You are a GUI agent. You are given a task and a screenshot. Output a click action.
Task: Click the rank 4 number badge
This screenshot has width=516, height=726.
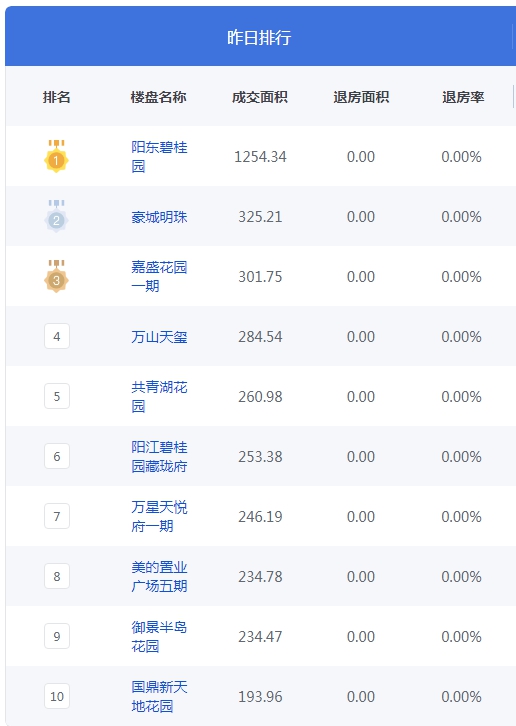pos(57,336)
